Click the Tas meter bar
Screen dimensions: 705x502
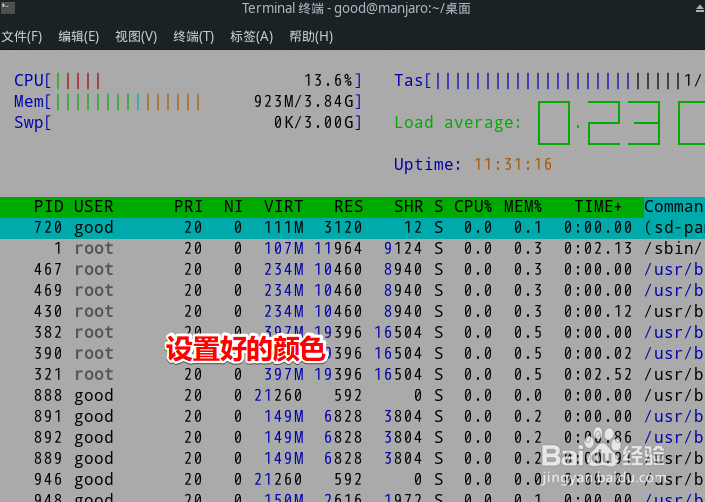point(549,81)
